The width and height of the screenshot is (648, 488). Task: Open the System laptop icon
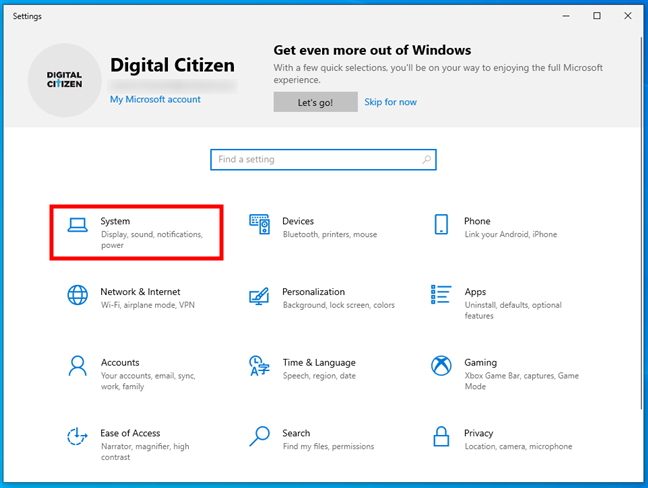coord(78,225)
